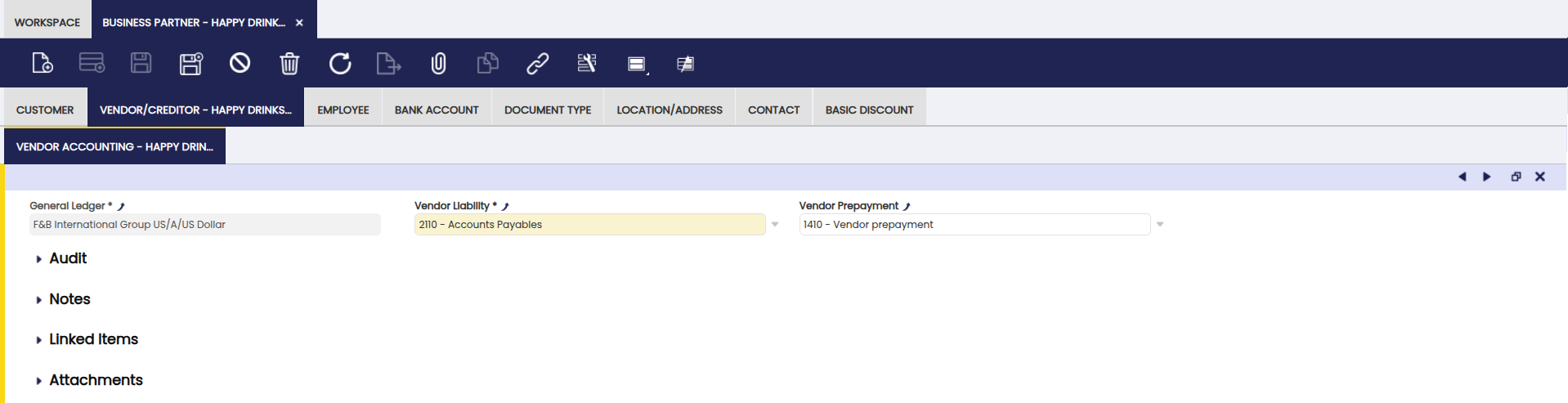Go to previous record arrow
This screenshot has height=403, width=1568.
coord(1462,177)
